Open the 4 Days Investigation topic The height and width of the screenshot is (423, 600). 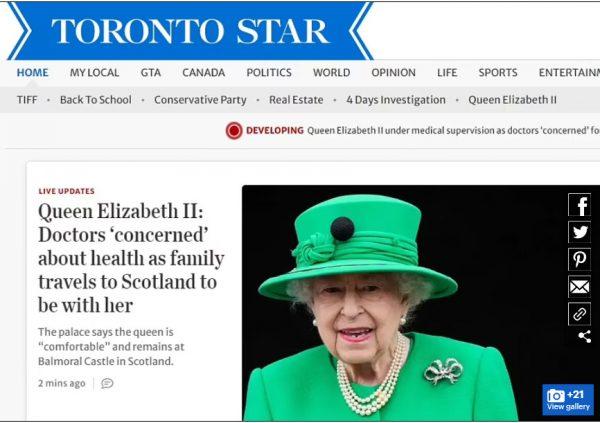396,100
